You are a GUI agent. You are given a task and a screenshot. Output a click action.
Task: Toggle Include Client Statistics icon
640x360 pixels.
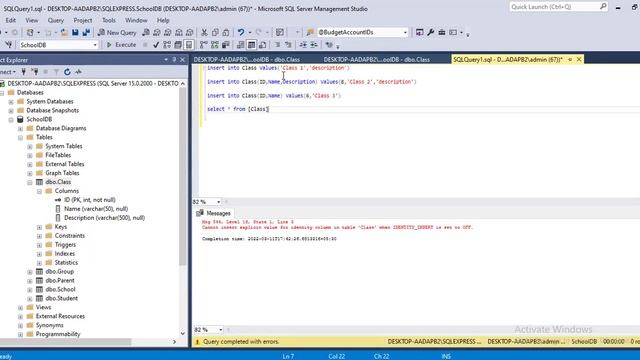pos(225,45)
